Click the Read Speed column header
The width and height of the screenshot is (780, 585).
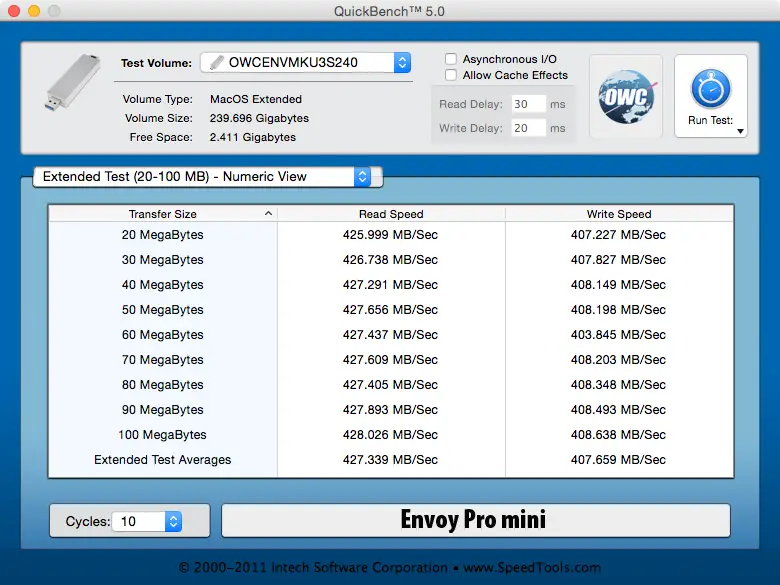(391, 214)
